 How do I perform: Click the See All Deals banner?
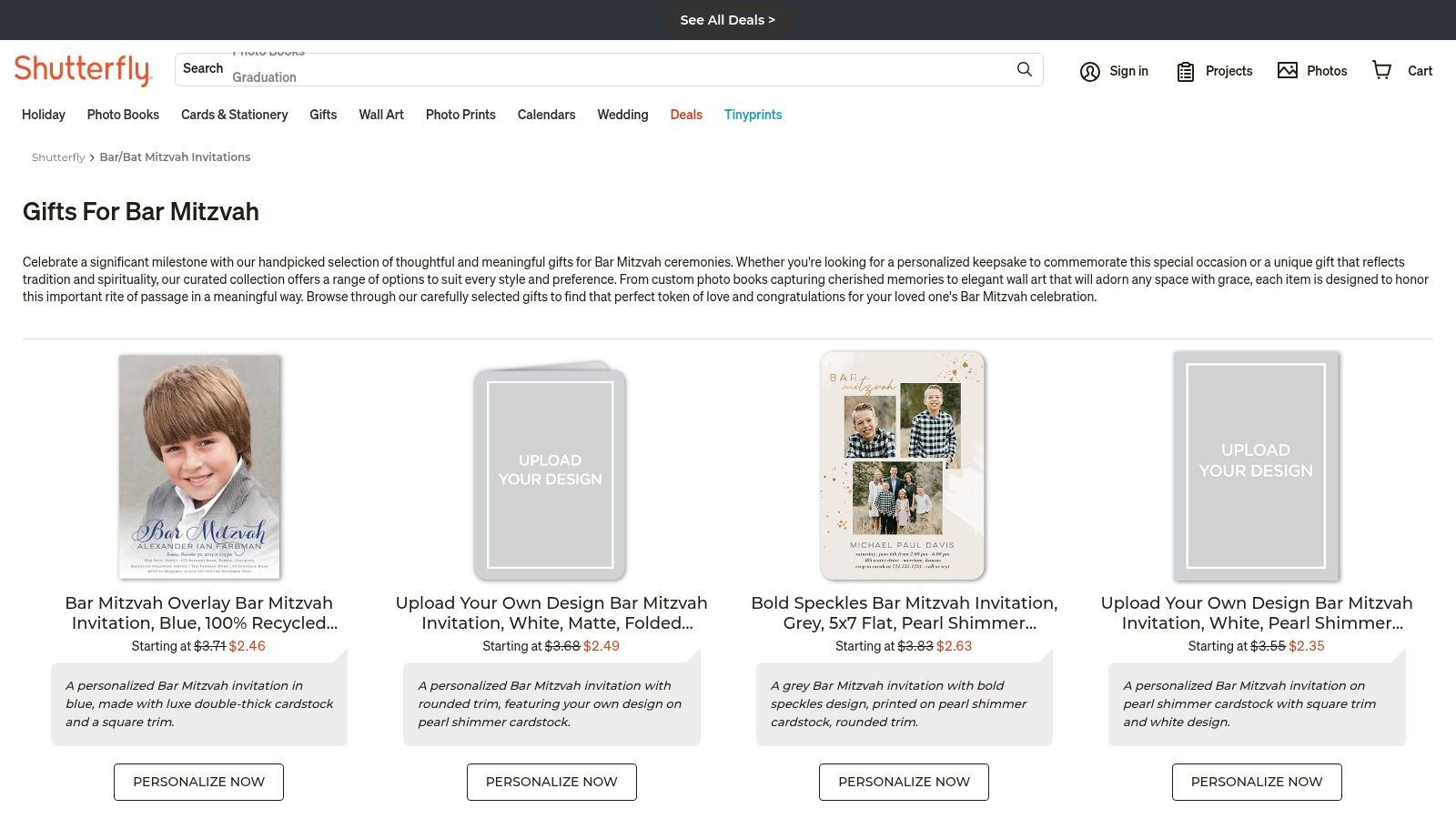click(727, 19)
